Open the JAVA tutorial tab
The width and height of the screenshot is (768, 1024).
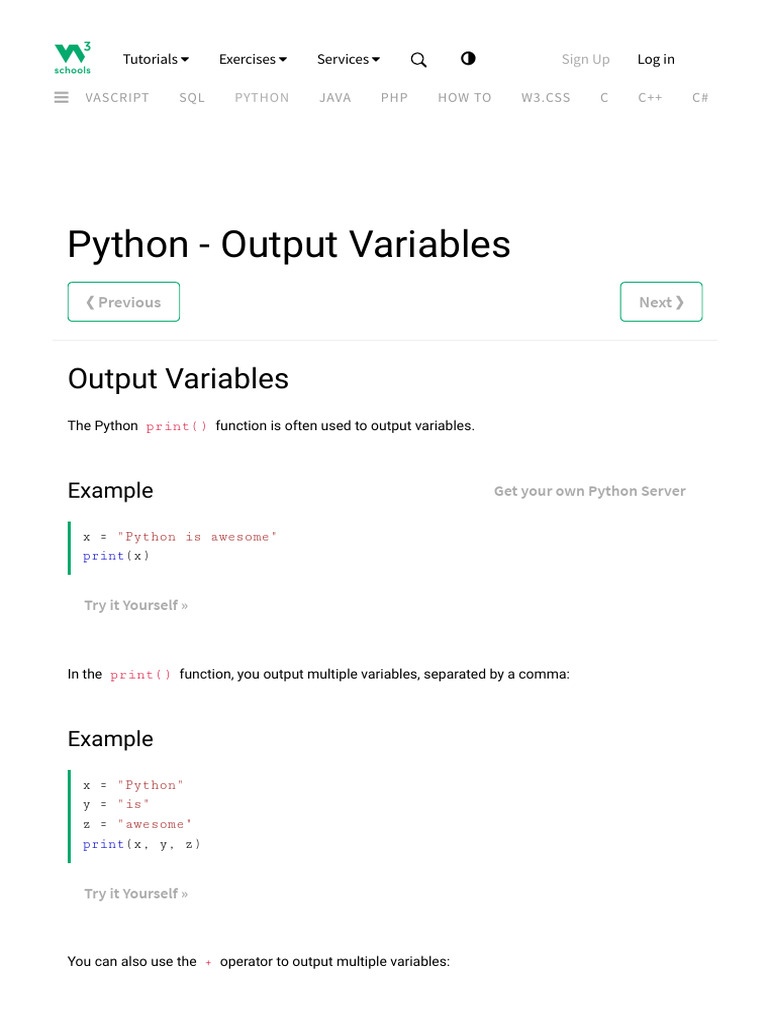(x=335, y=98)
